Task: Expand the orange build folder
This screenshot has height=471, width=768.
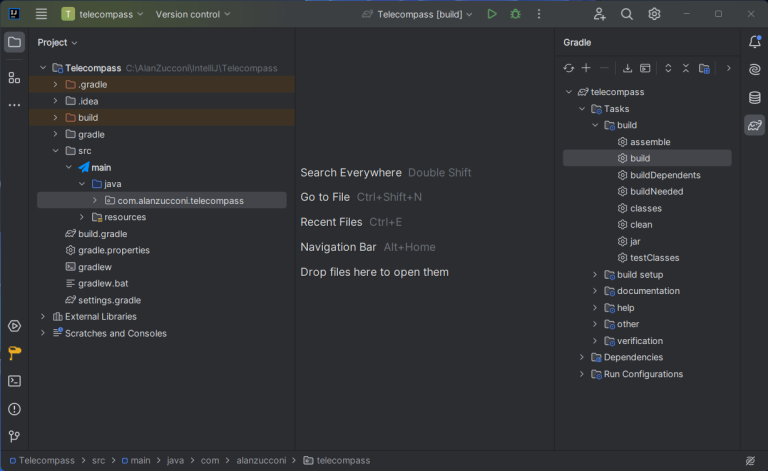Action: point(55,118)
